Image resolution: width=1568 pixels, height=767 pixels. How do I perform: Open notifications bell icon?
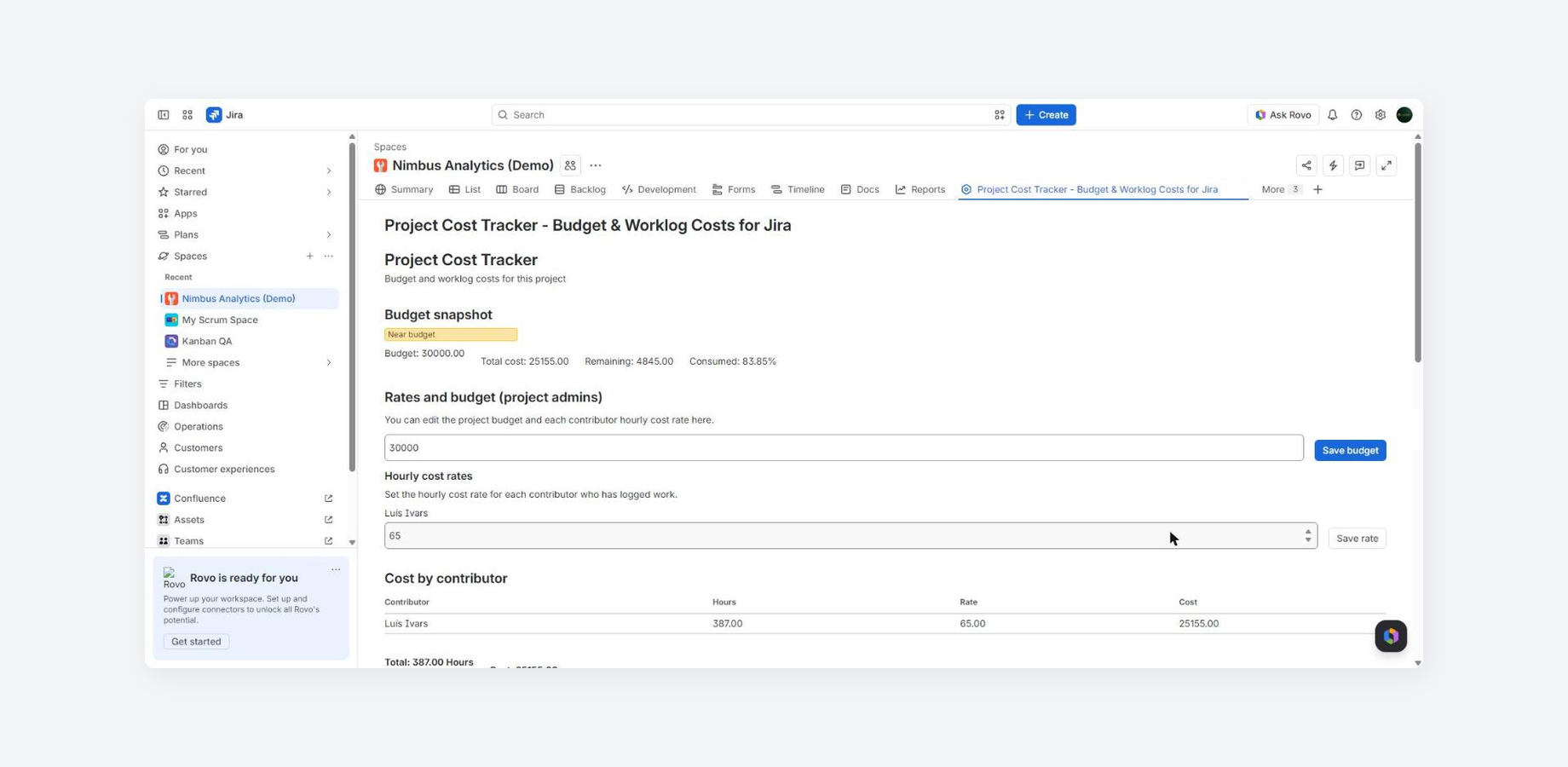pos(1332,115)
